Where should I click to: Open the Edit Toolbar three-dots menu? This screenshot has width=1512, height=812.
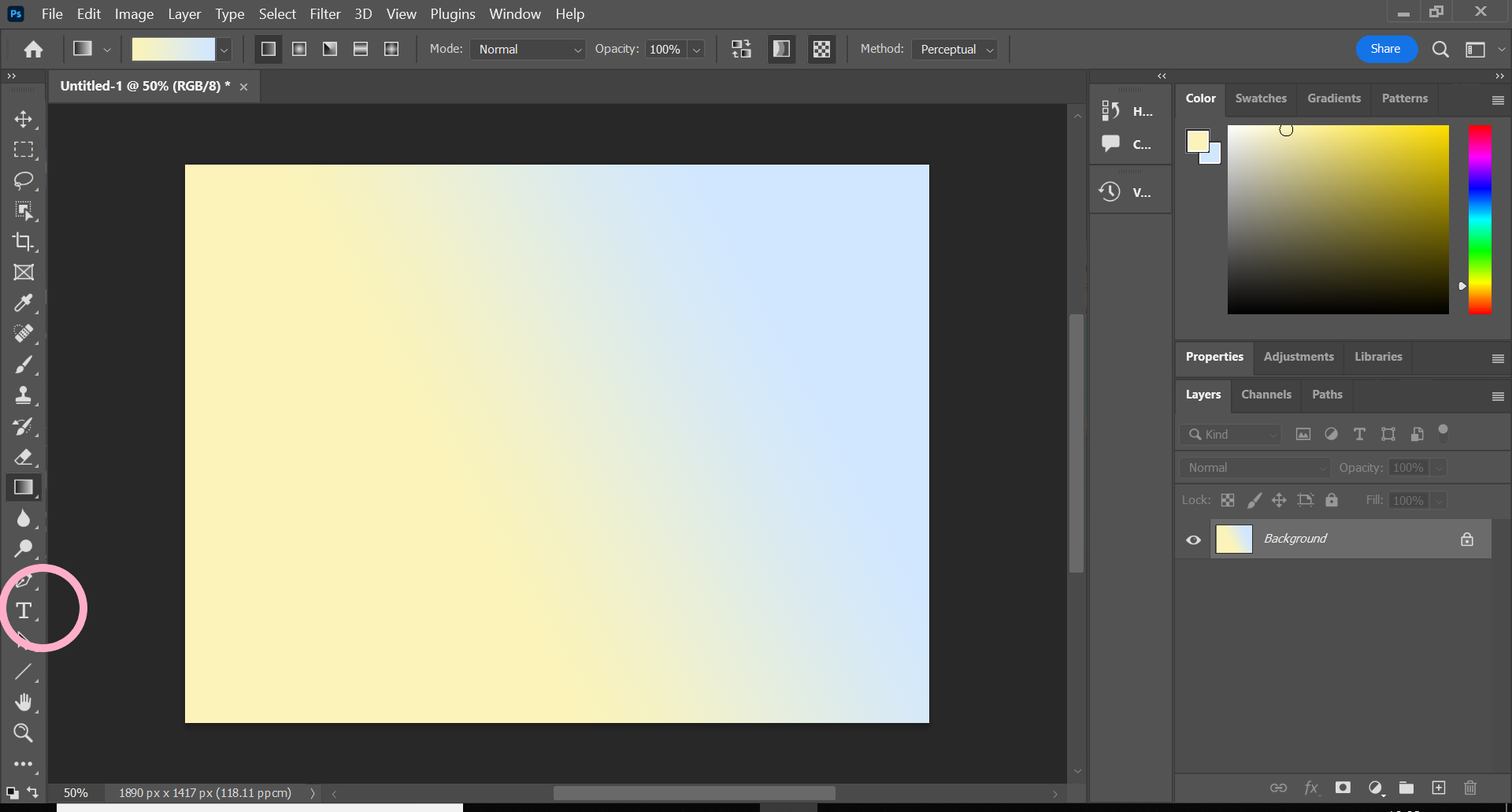[x=24, y=764]
